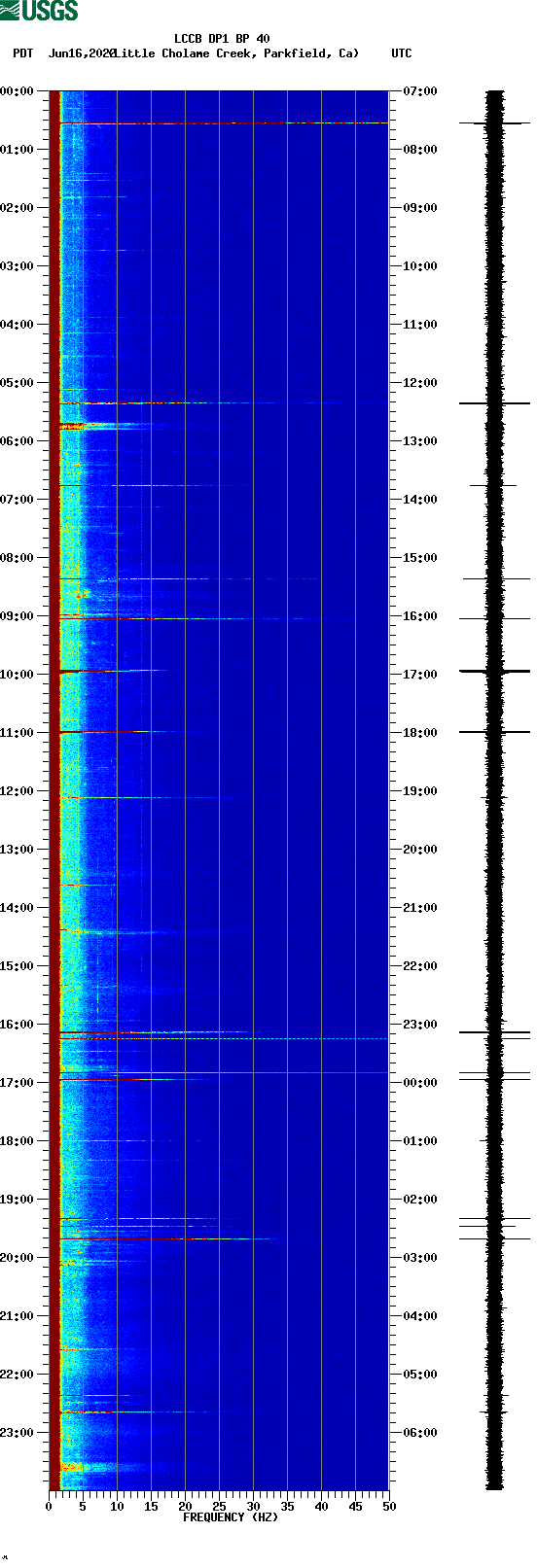The width and height of the screenshot is (537, 1568).
Task: Click the broadband event line just after 00:30 PDT
Action: coord(225,123)
